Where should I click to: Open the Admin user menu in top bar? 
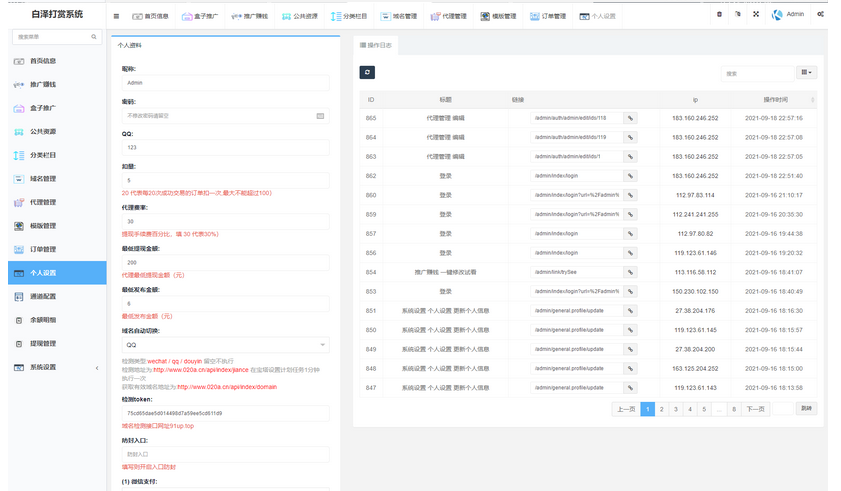point(788,14)
